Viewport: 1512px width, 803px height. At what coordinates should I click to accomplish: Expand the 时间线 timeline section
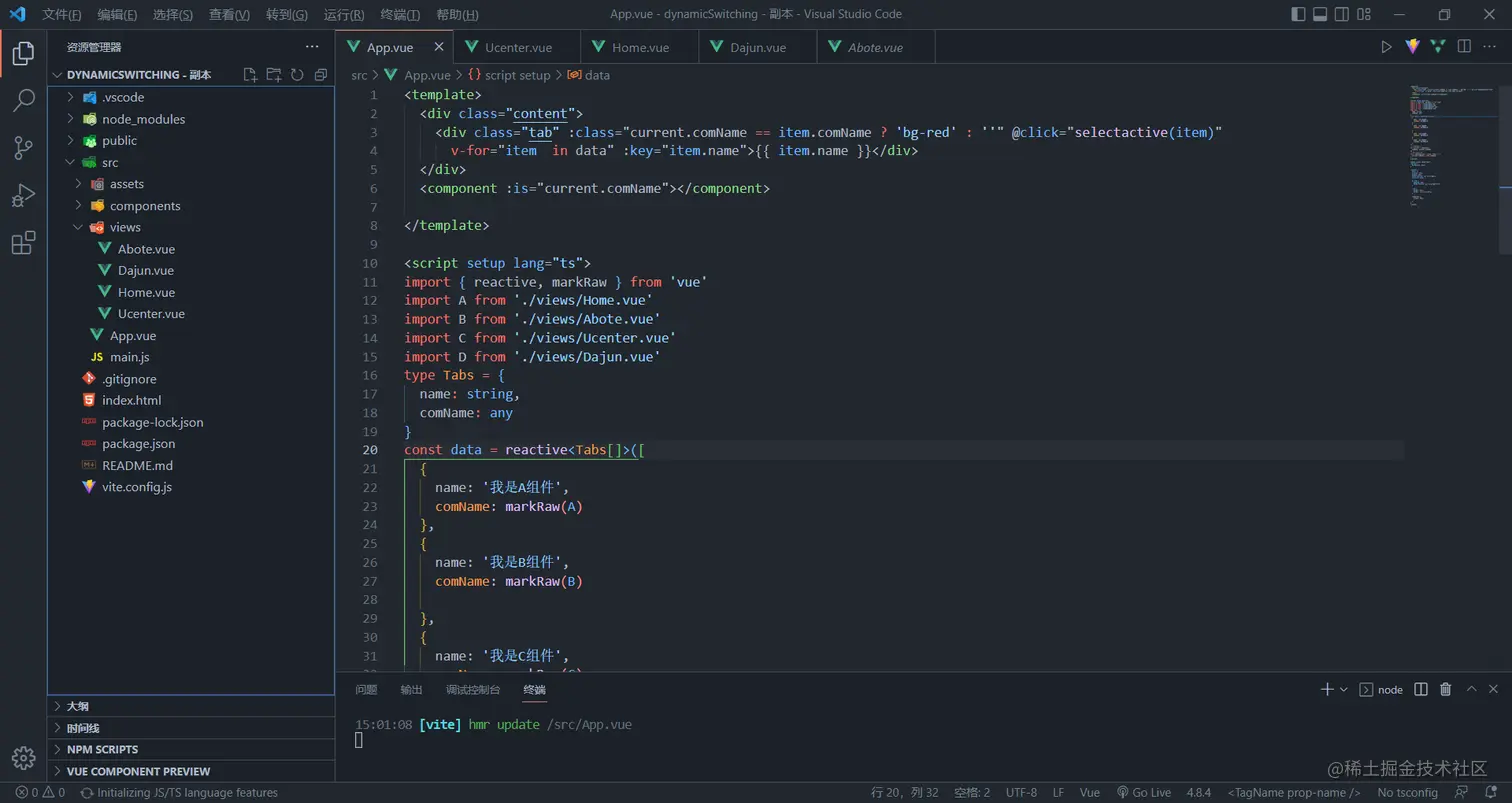(x=190, y=728)
